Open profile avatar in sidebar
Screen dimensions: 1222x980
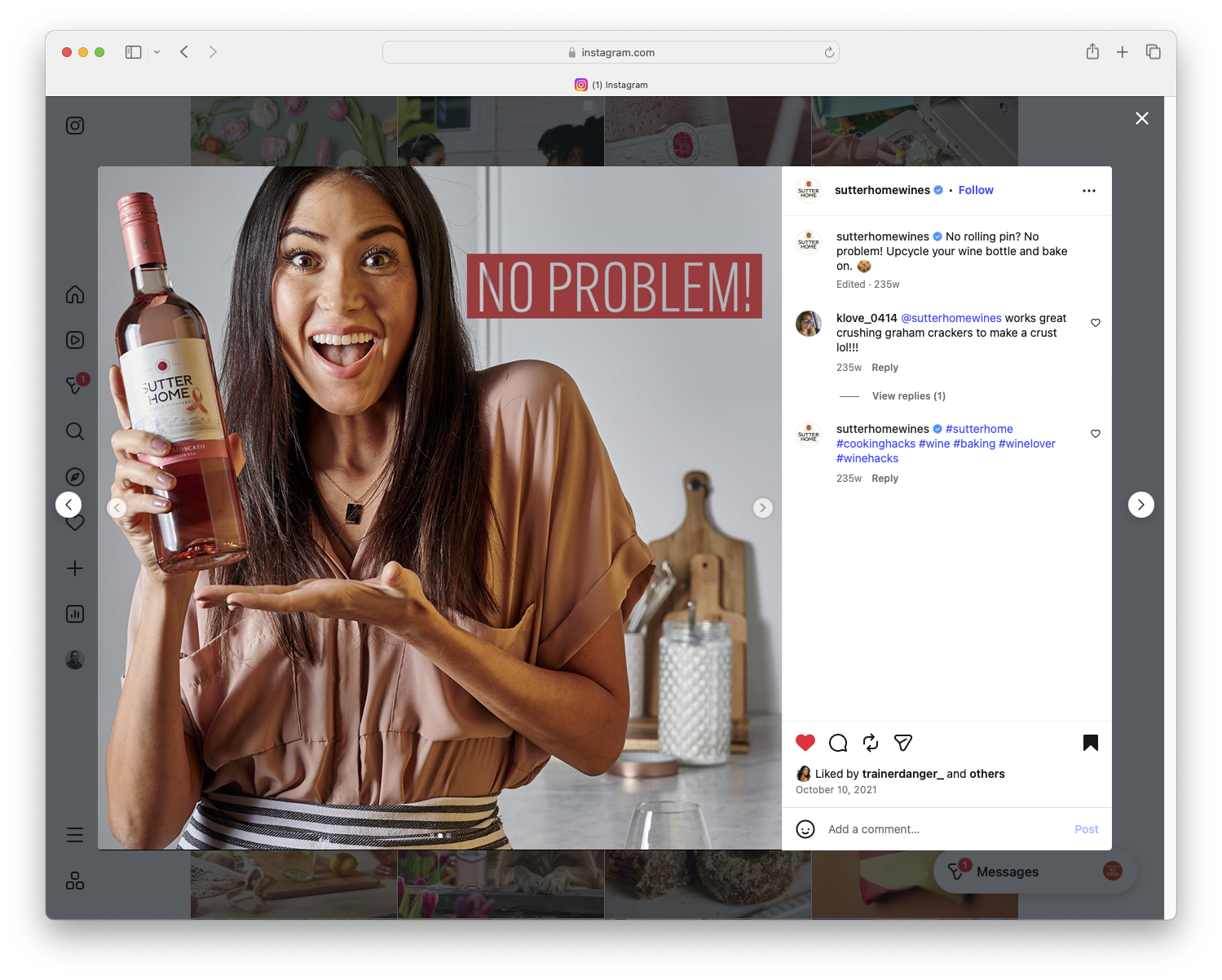click(x=75, y=660)
